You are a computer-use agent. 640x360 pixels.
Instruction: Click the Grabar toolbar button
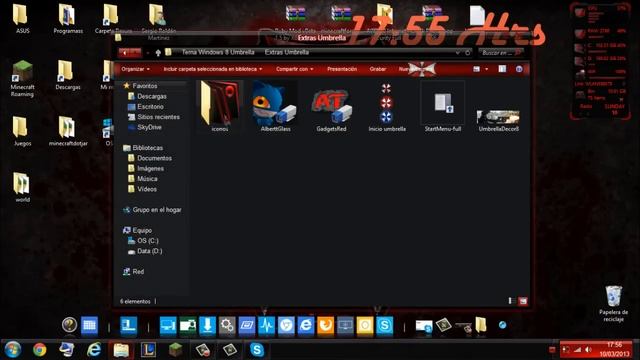click(x=378, y=69)
